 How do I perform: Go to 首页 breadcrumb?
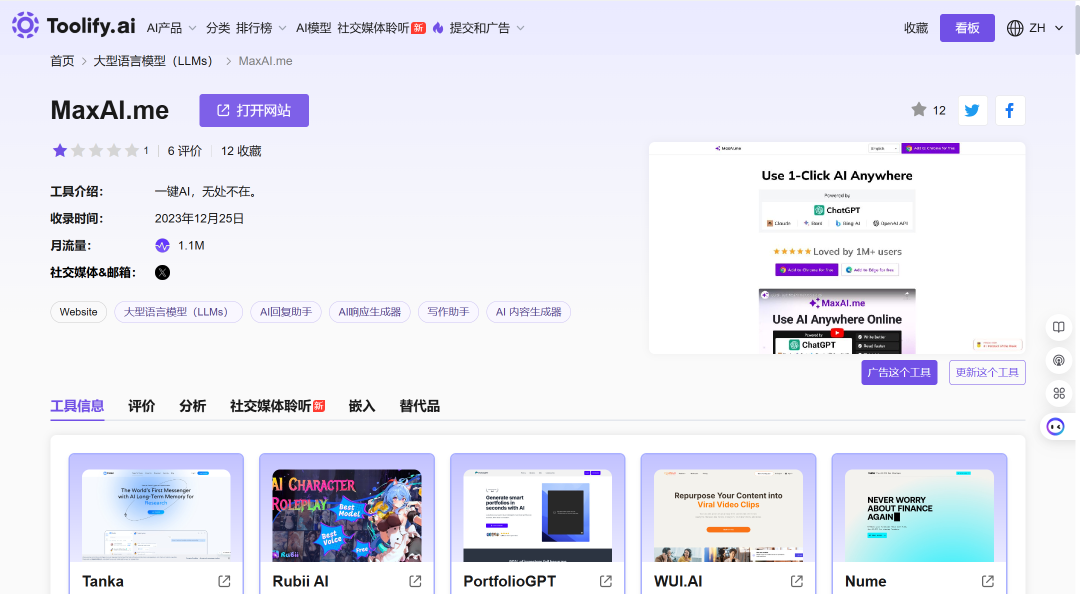[x=62, y=61]
